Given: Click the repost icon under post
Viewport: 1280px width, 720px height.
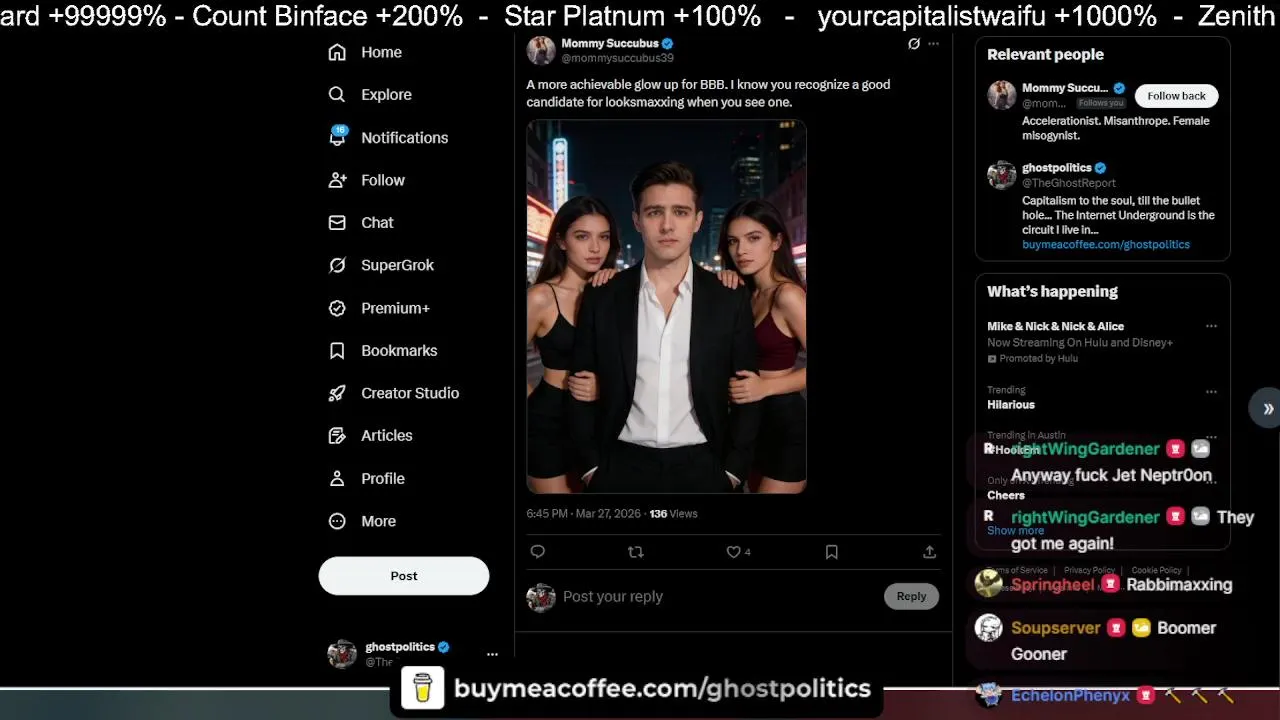Looking at the screenshot, I should [635, 552].
